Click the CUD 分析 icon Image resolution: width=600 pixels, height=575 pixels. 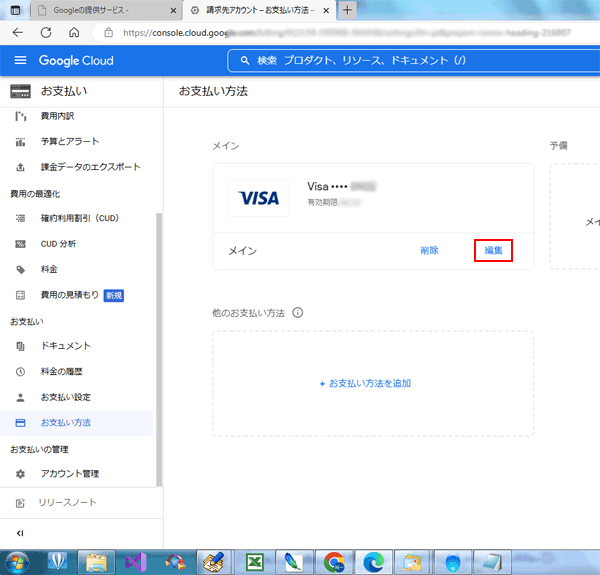click(20, 244)
